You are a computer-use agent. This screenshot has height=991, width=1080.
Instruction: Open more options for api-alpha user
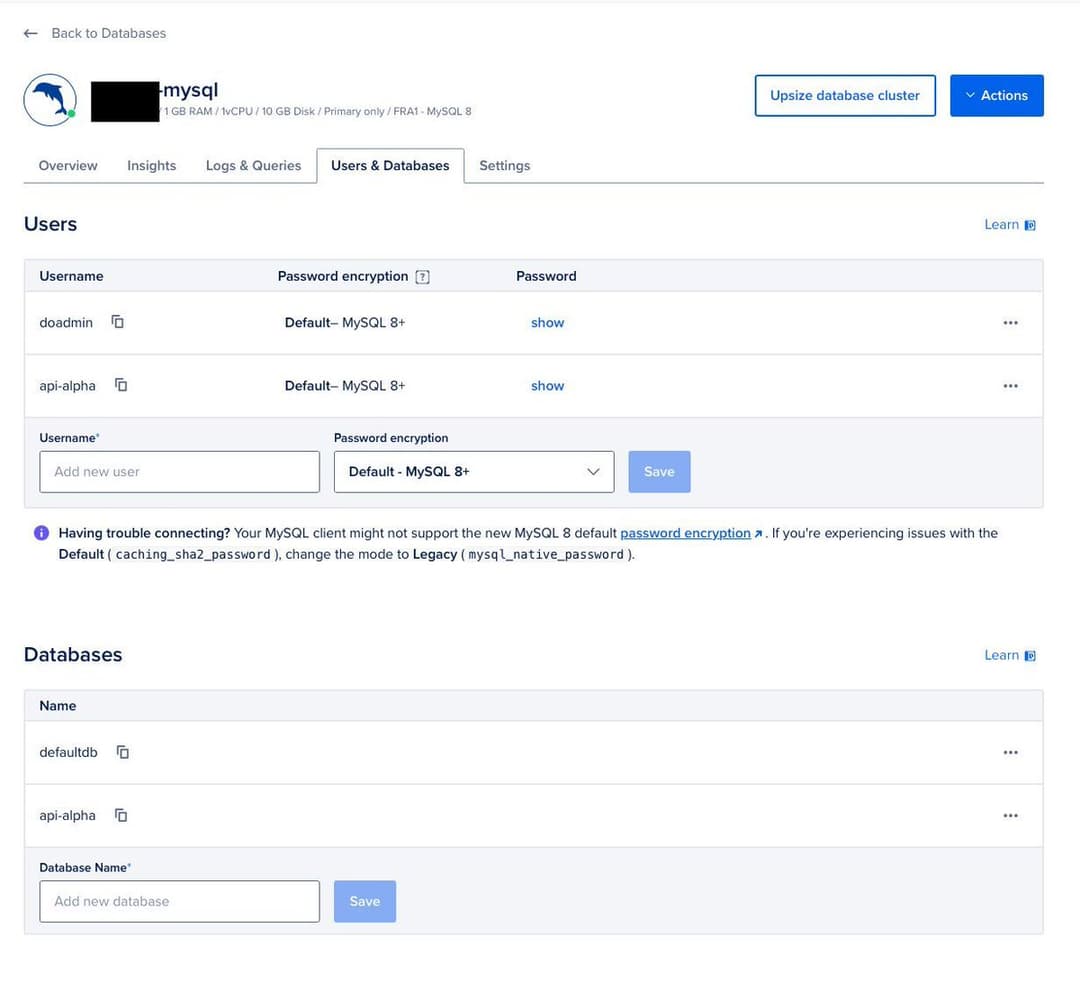click(1010, 386)
